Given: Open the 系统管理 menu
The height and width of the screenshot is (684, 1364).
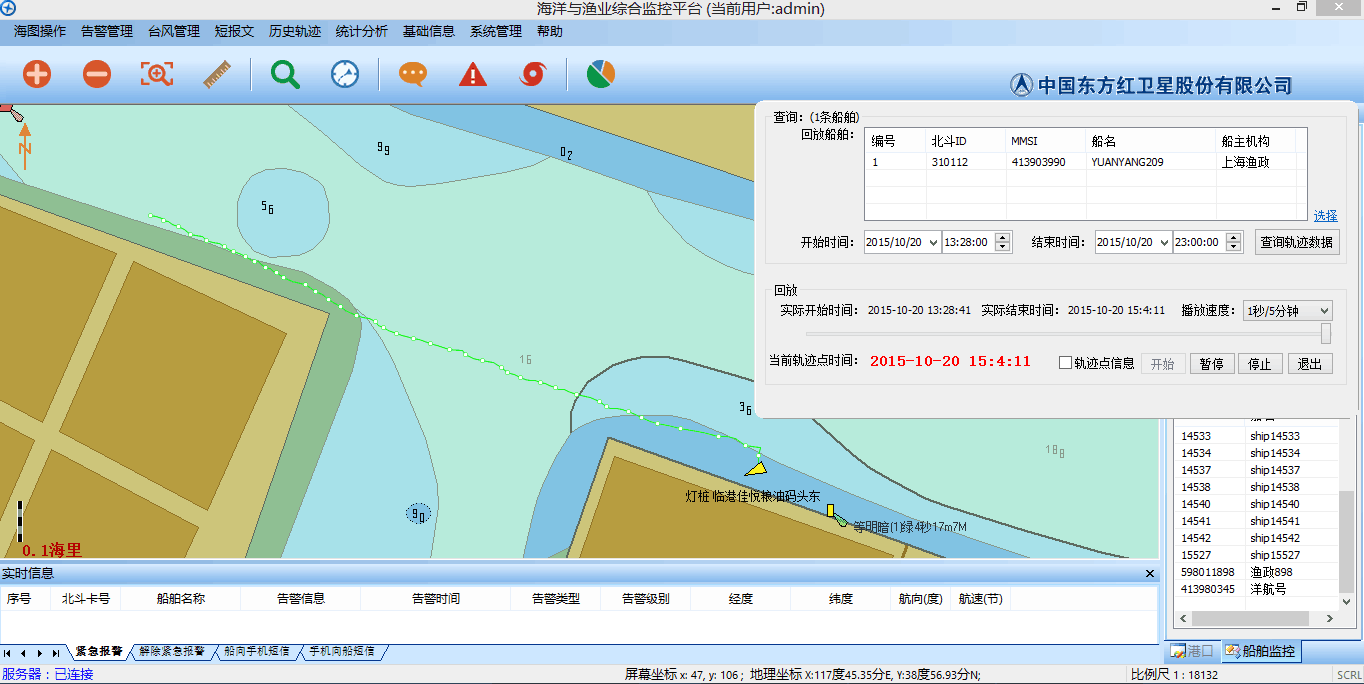Looking at the screenshot, I should [496, 31].
